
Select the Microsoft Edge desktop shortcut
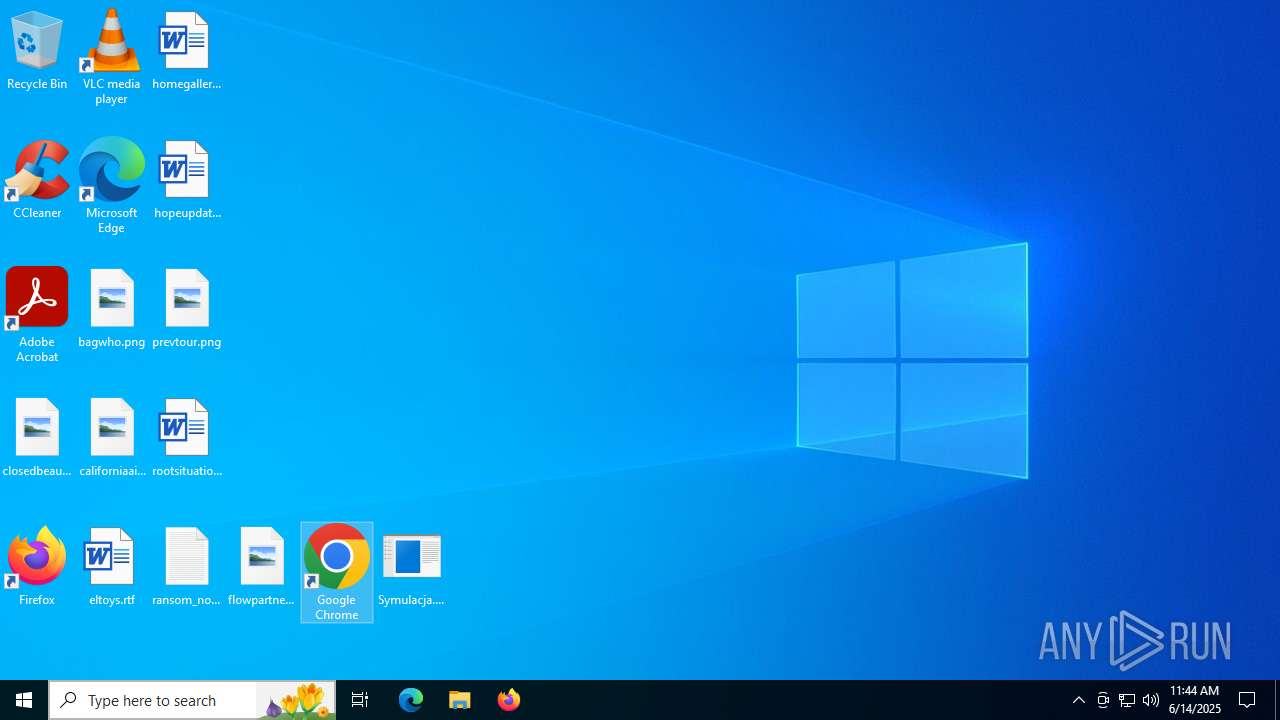click(111, 186)
